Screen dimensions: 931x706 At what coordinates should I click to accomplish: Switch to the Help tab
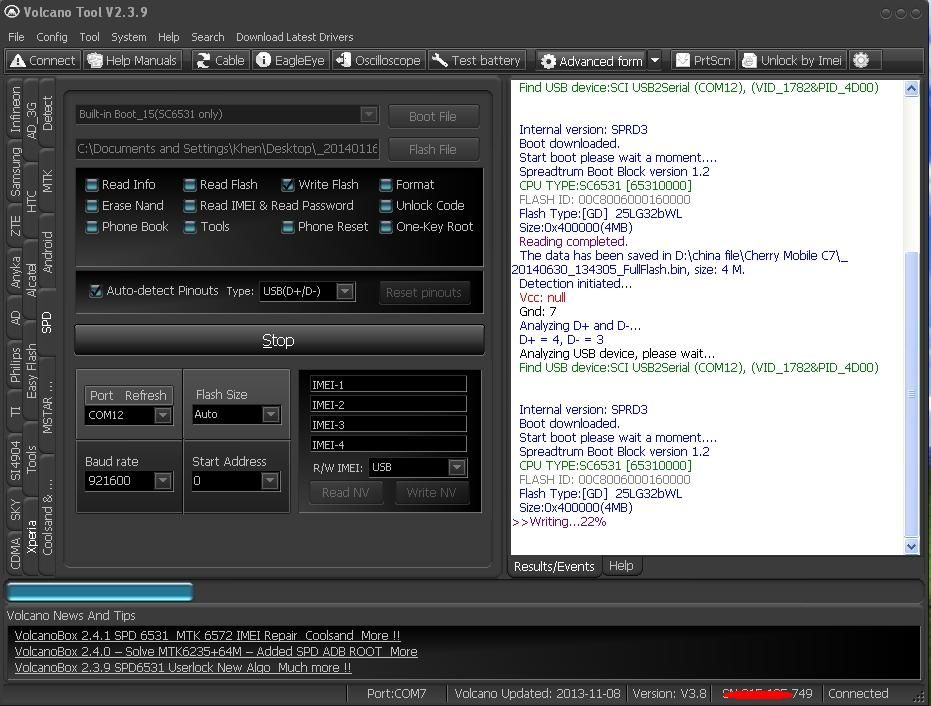tap(621, 566)
